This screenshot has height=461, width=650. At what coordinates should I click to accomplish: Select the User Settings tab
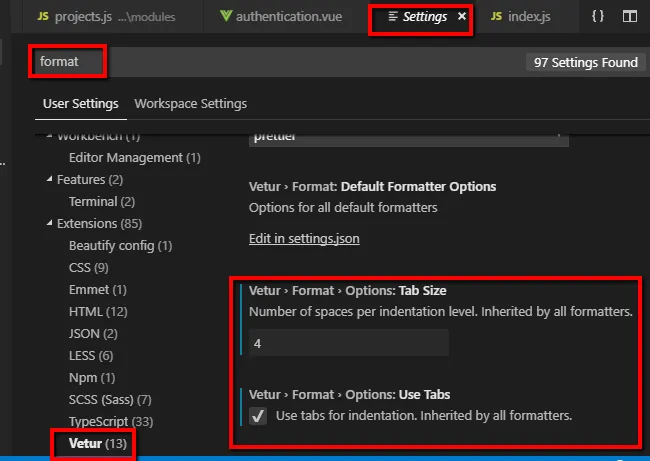coord(80,103)
